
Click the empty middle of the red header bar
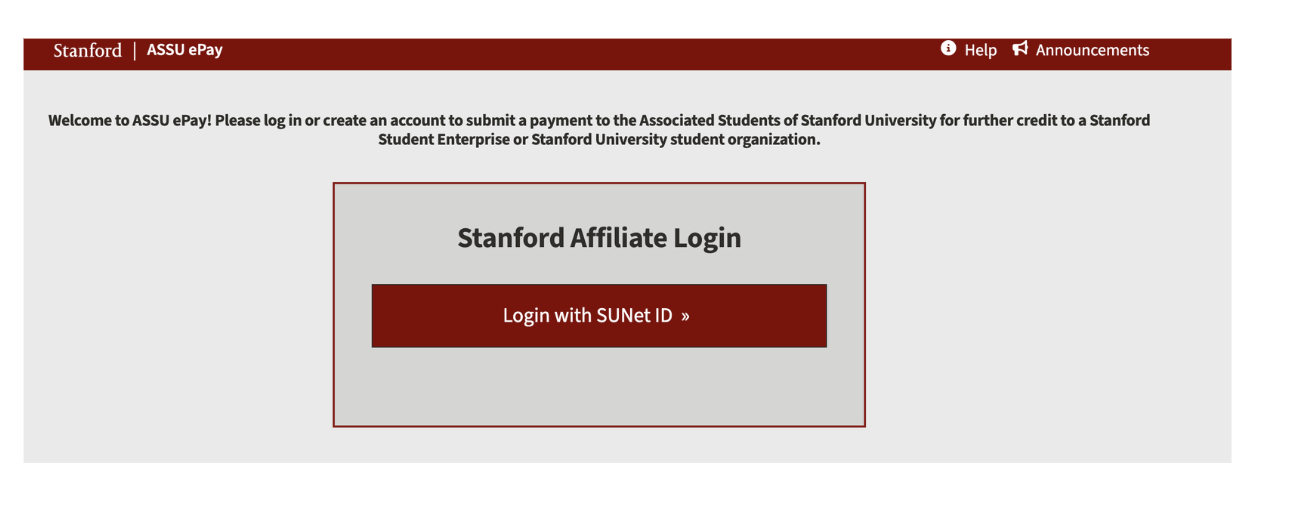coord(580,54)
